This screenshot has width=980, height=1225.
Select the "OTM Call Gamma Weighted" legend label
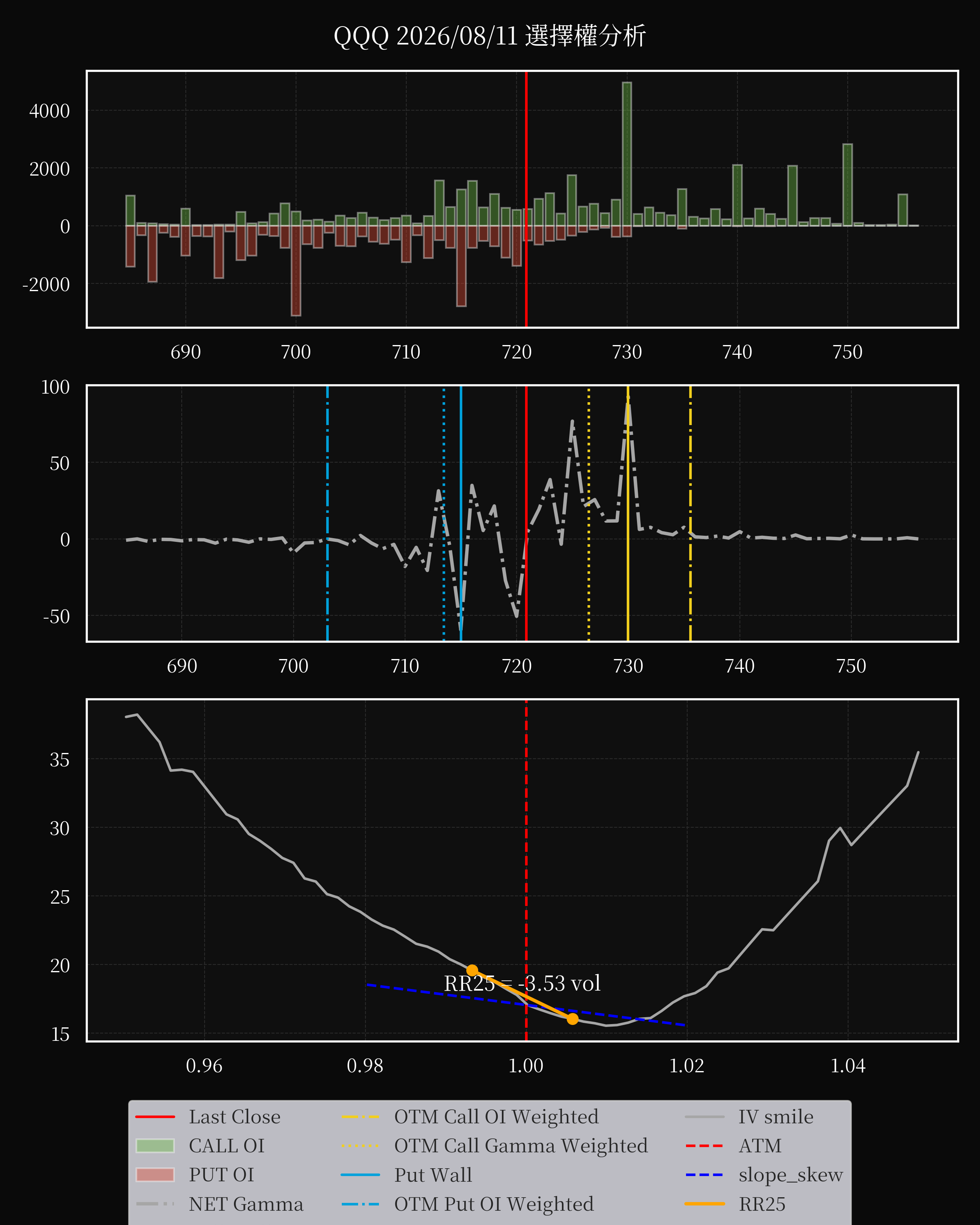click(521, 1146)
